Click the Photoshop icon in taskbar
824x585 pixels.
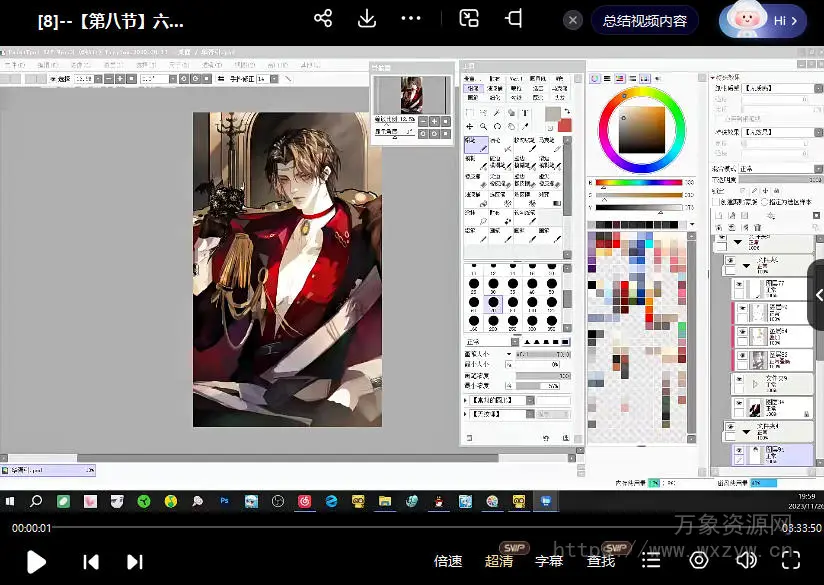coord(225,500)
